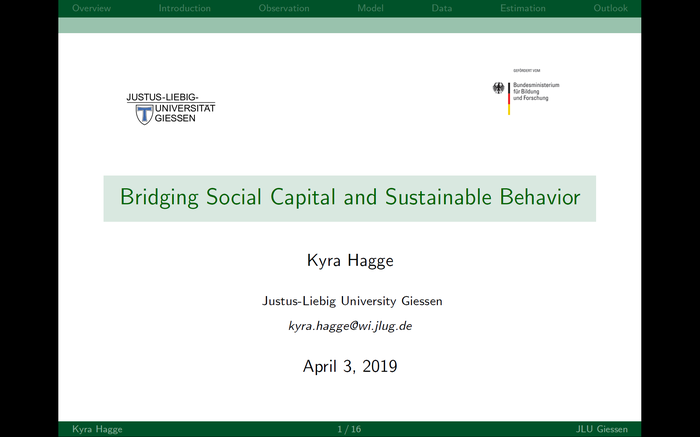Click the "Gefördert vom" caption above the ministry logo
Screen dimensions: 700x437
pyautogui.click(x=526, y=71)
